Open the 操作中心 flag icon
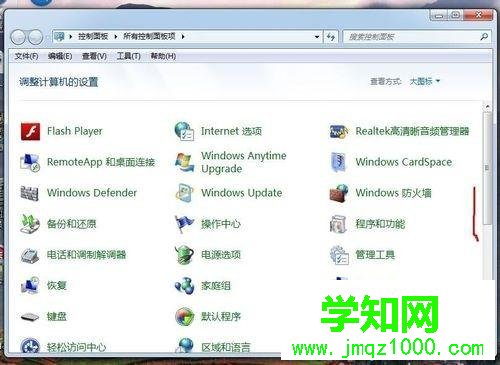 tap(184, 224)
